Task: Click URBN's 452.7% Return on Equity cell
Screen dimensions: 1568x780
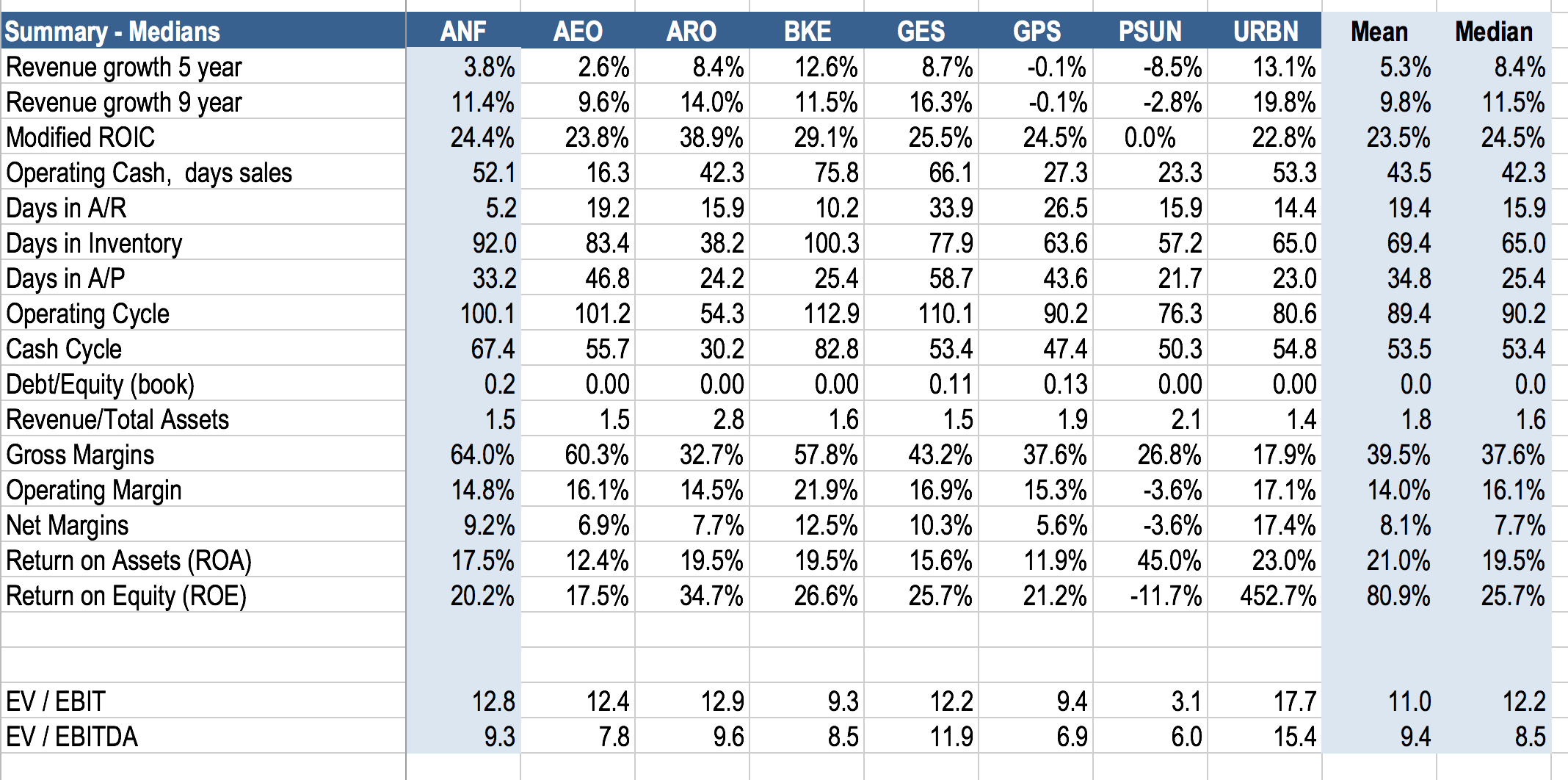Action: click(x=1278, y=596)
